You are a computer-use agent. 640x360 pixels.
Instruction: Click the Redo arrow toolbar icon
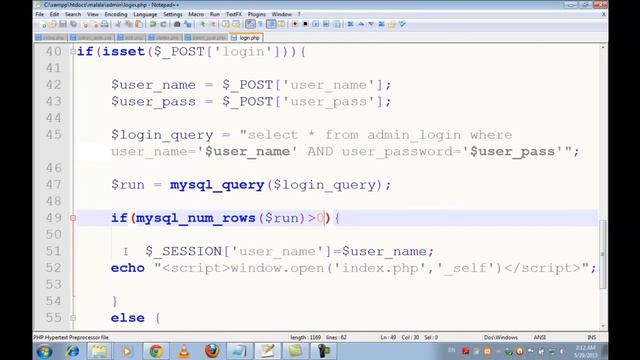[x=163, y=24]
